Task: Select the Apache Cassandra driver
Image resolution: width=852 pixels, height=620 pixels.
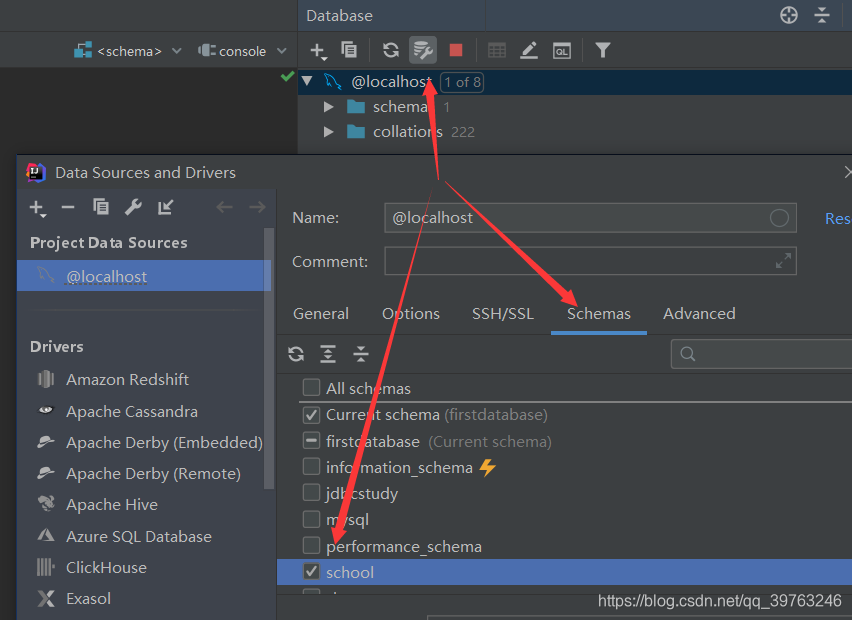Action: pyautogui.click(x=132, y=411)
